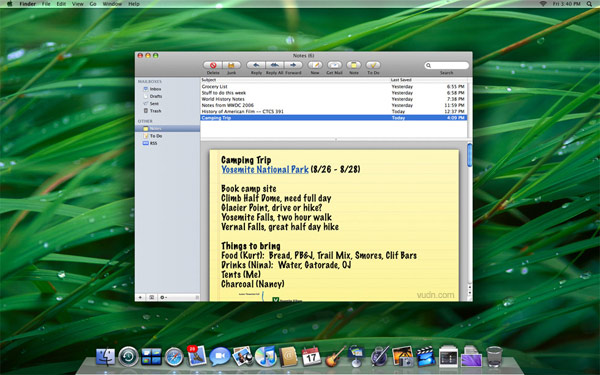The image size is (600, 375).
Task: Click the Reply All icon
Action: click(x=274, y=65)
